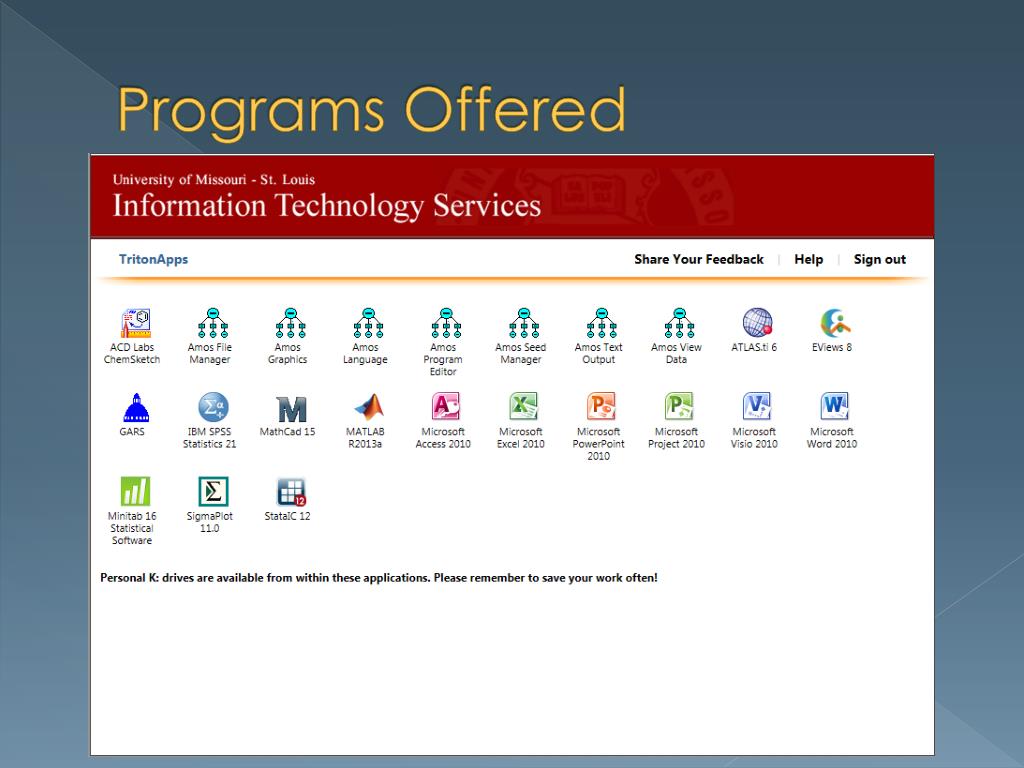Open the StataIC 12 icon
Image resolution: width=1024 pixels, height=768 pixels.
[291, 492]
